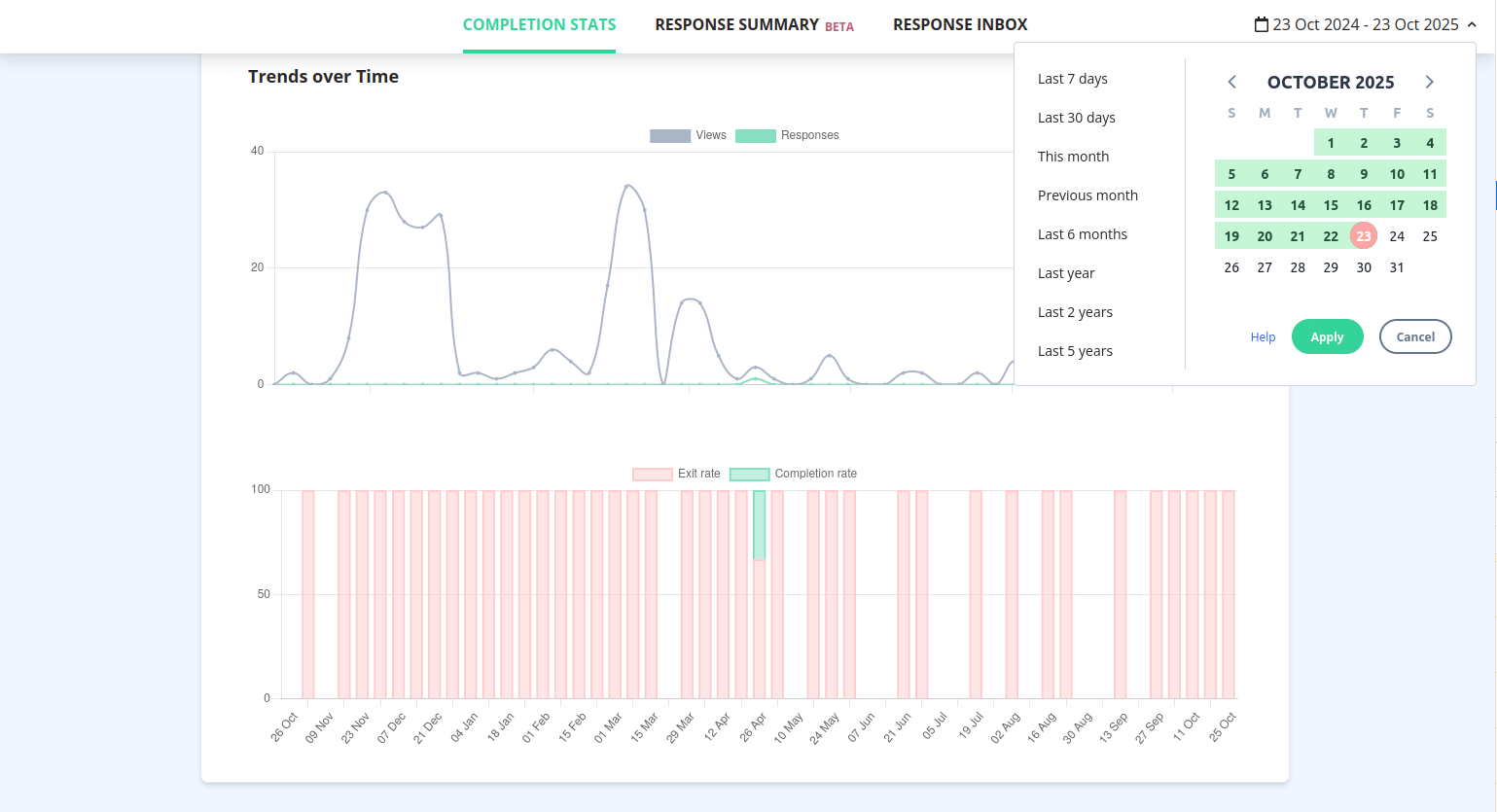This screenshot has height=812, width=1497.
Task: Select the Last 7 days preset
Action: pos(1072,79)
